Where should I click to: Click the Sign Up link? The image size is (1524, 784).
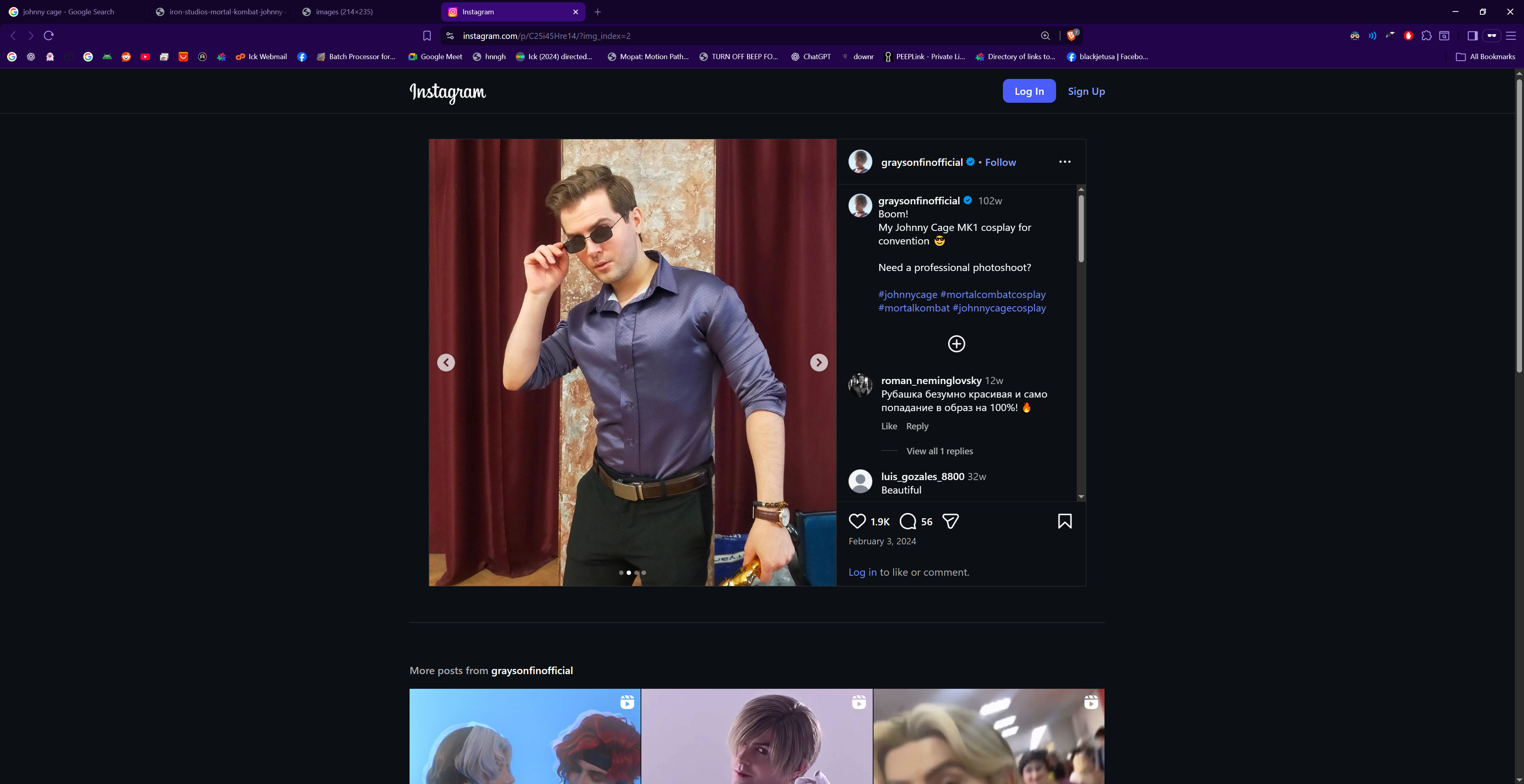pyautogui.click(x=1086, y=91)
